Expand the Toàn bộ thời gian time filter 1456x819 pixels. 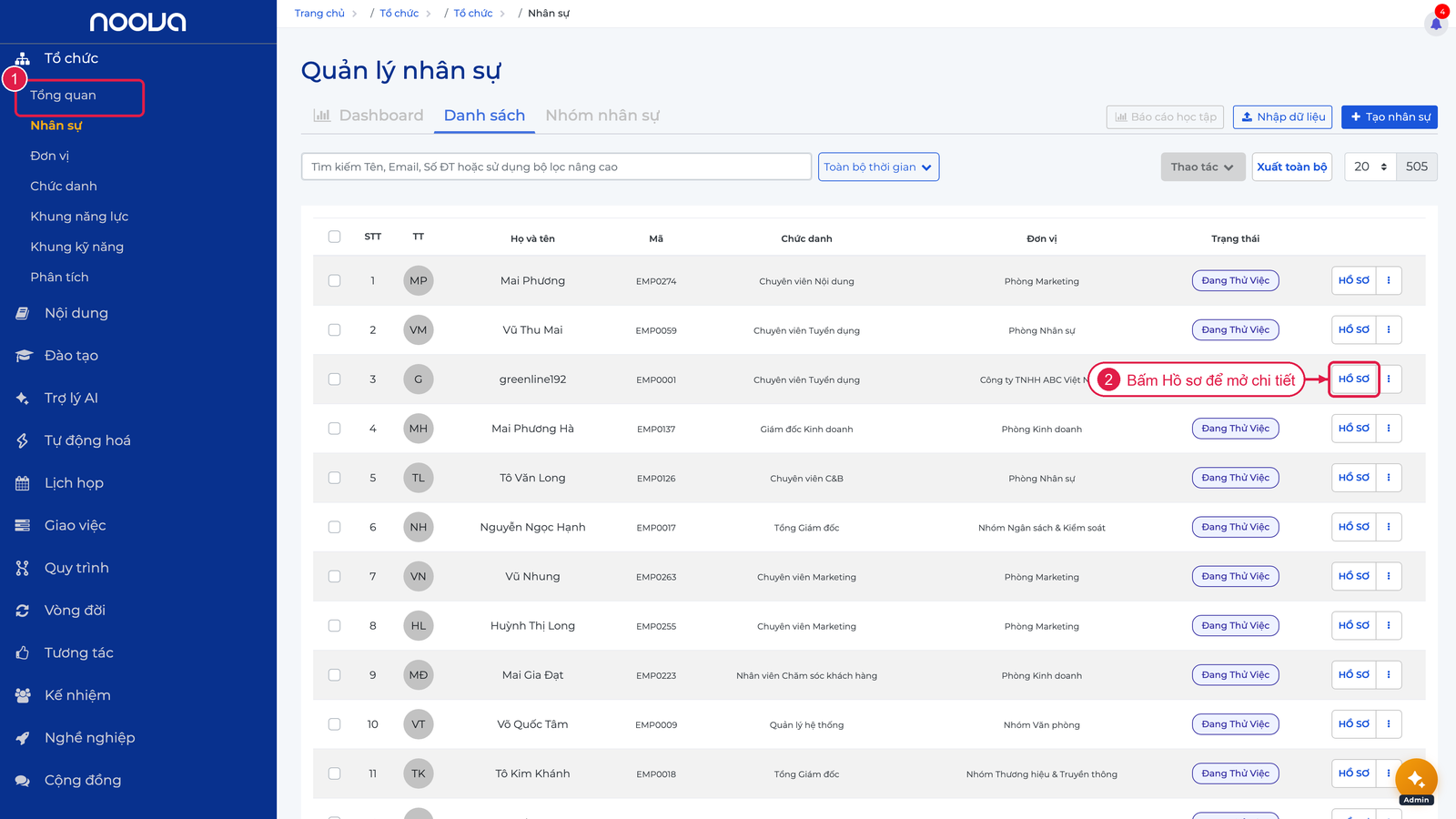coord(878,167)
